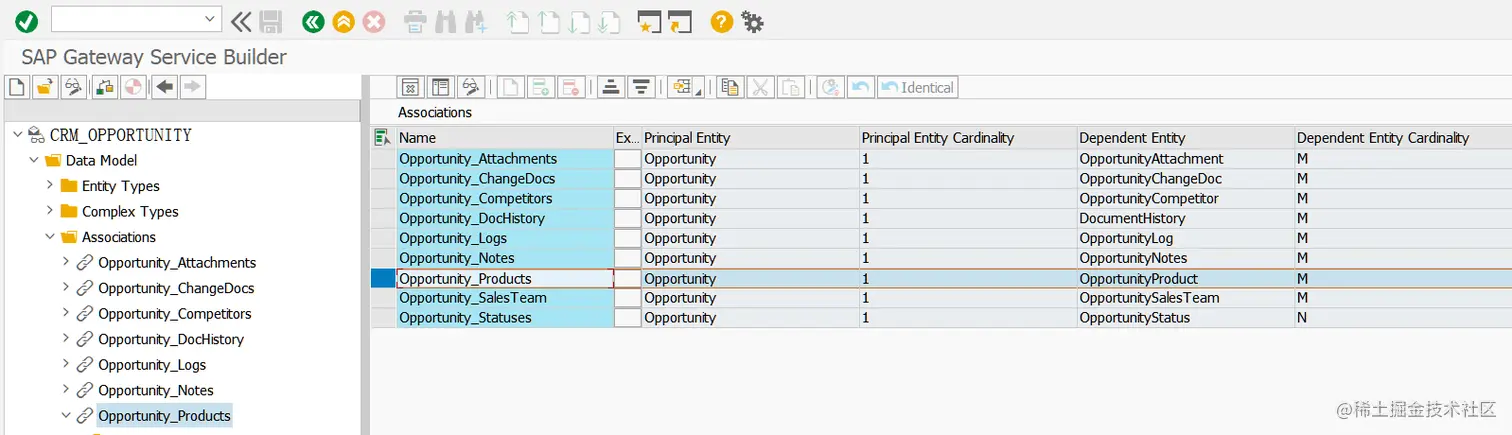
Task: Collapse the CRM_OPPORTUNITY project node
Action: pyautogui.click(x=18, y=135)
